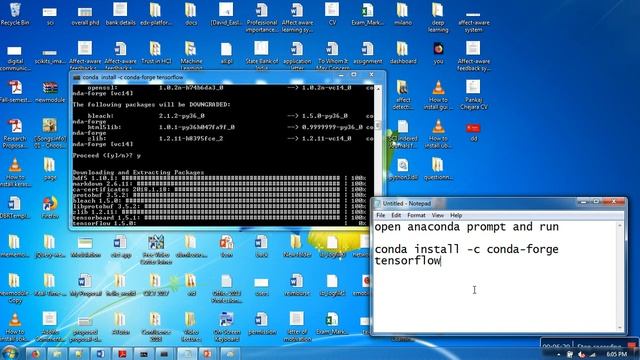The height and width of the screenshot is (360, 640).
Task: Open the 'letter of motivation' file
Action: pyautogui.click(x=297, y=327)
